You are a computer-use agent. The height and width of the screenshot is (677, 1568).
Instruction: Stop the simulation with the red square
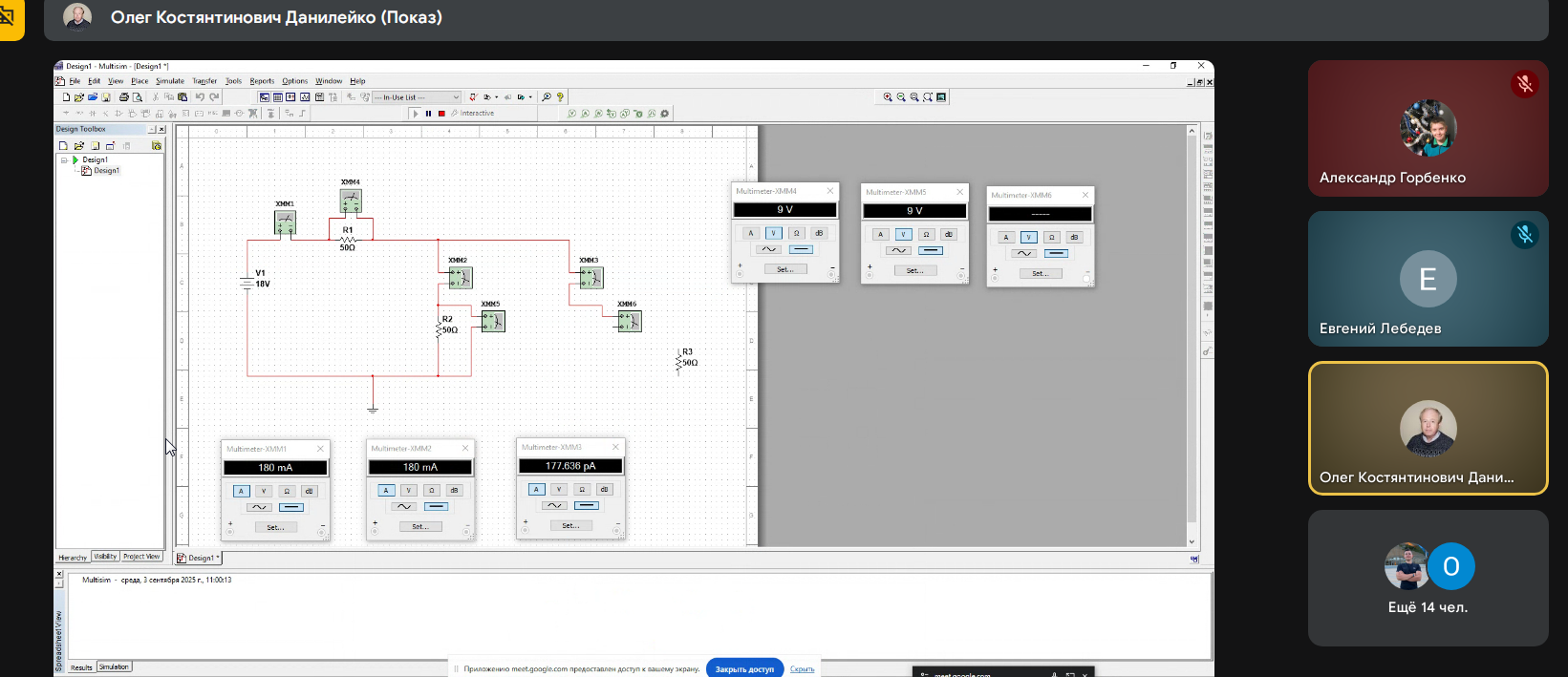(441, 113)
